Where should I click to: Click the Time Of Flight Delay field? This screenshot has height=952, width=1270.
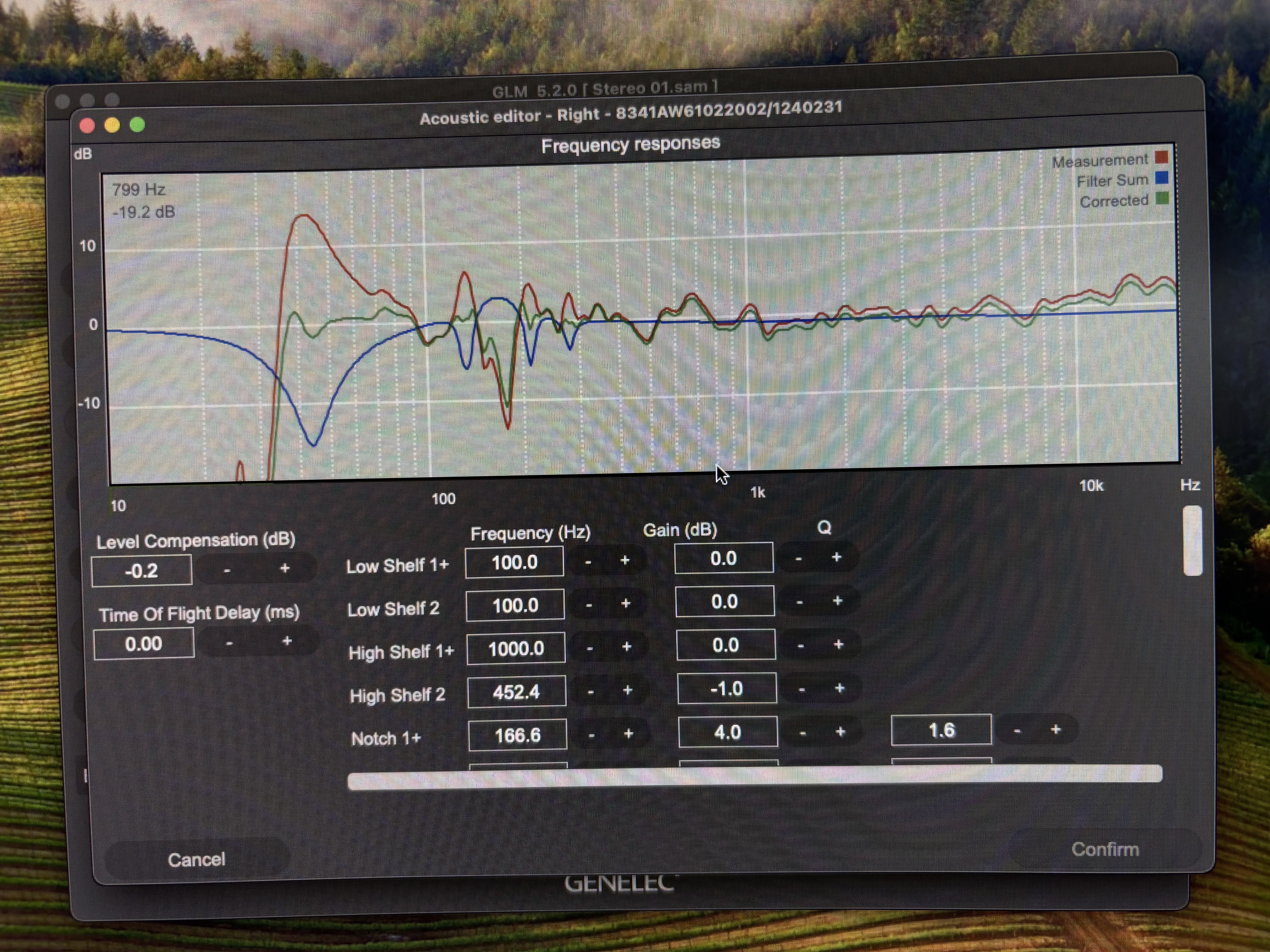pyautogui.click(x=144, y=643)
